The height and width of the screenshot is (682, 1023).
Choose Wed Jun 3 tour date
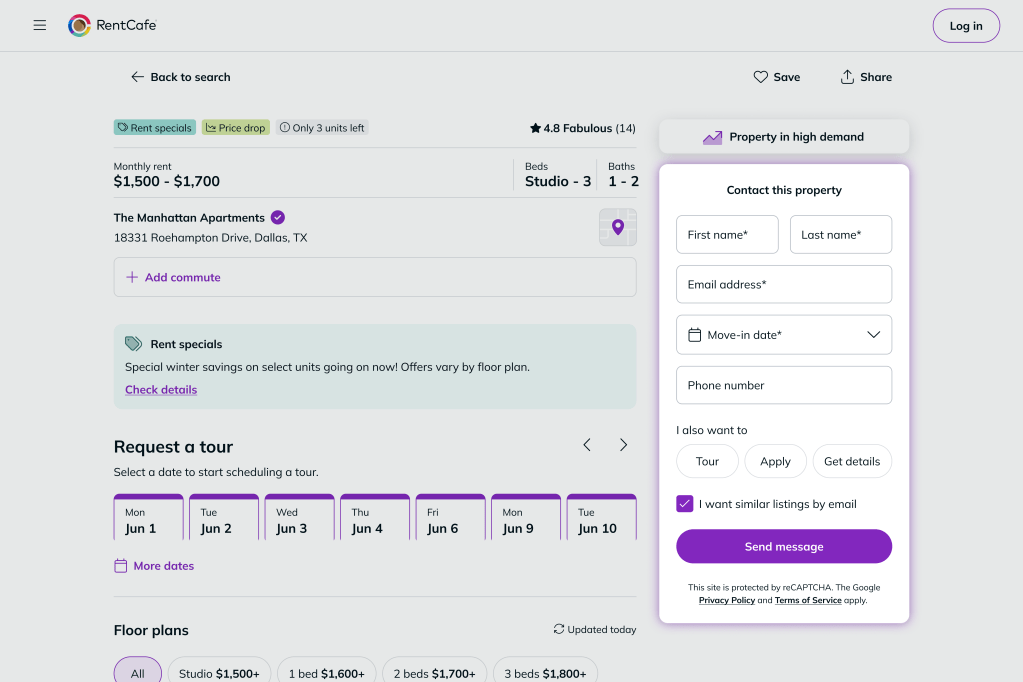click(x=299, y=518)
